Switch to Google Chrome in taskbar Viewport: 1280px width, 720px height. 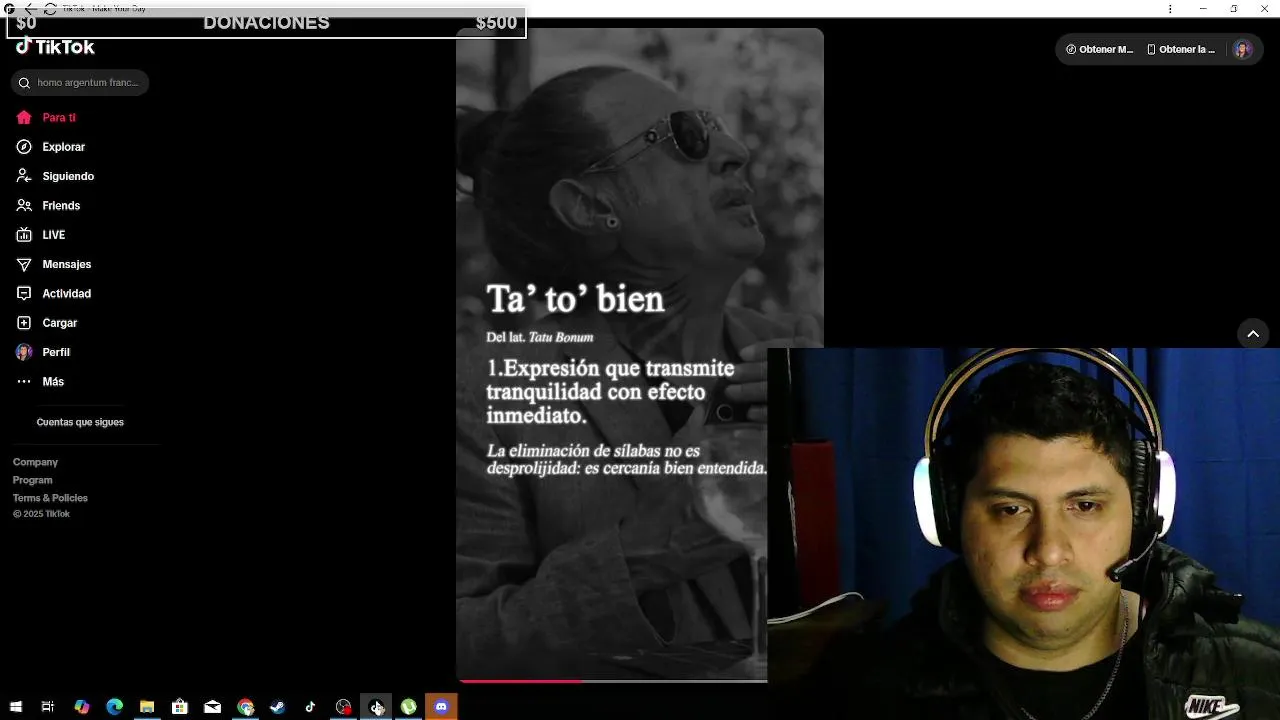coord(245,707)
